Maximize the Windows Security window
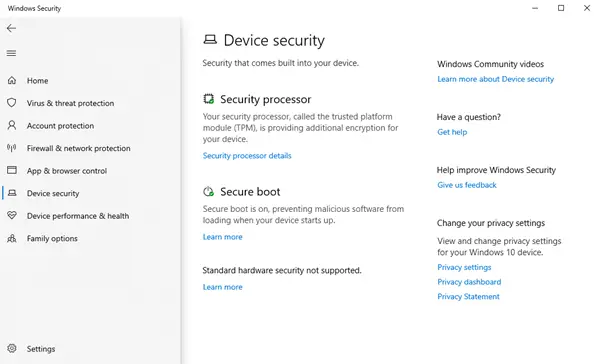Image resolution: width=600 pixels, height=364 pixels. pos(561,8)
